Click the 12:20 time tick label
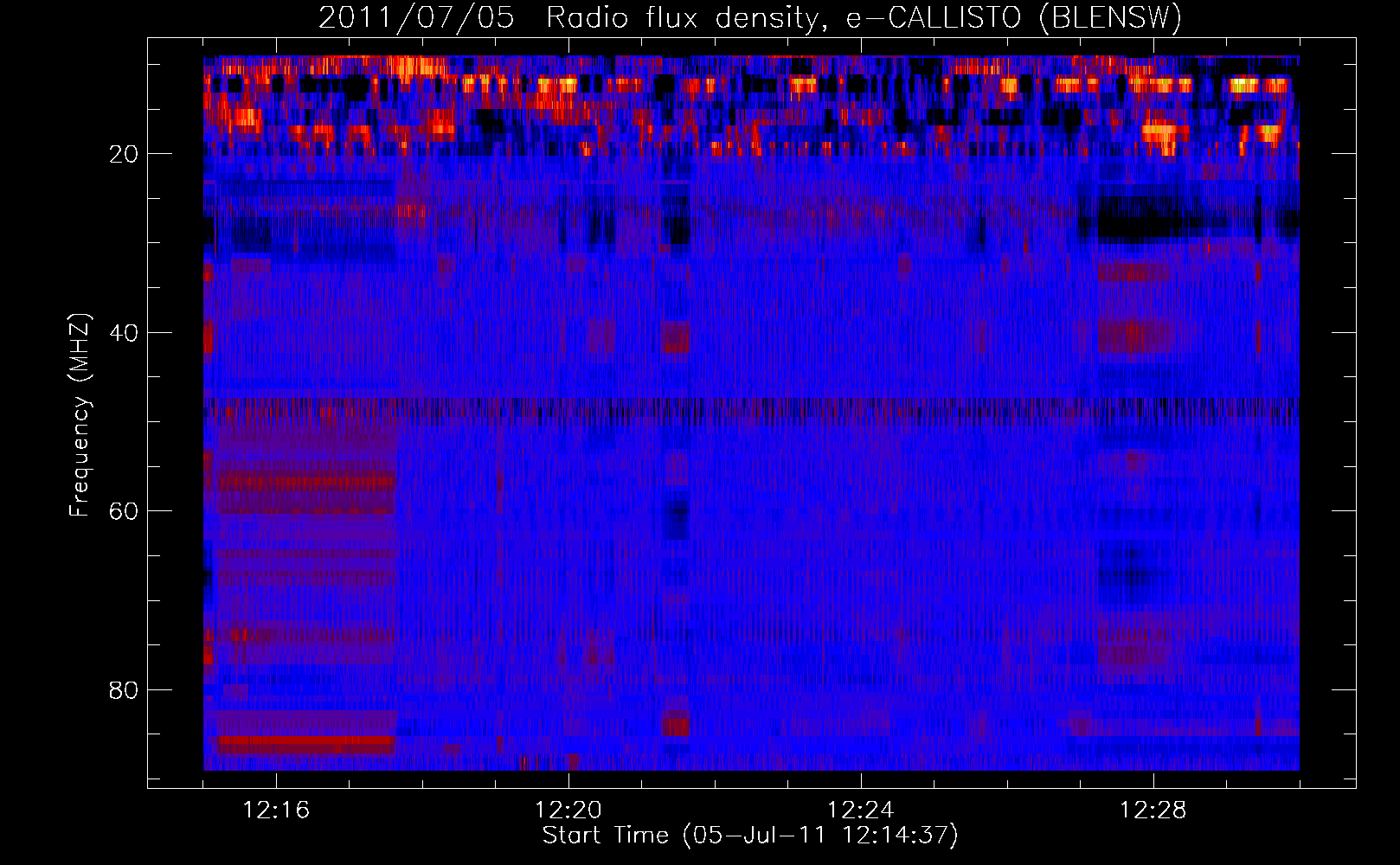This screenshot has width=1400, height=865. [x=568, y=811]
